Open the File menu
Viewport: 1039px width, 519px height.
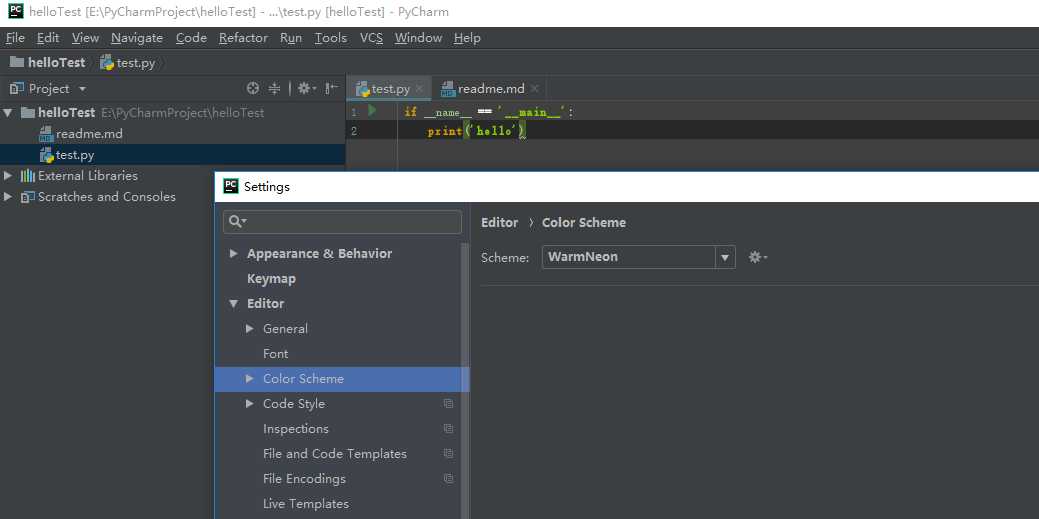pos(15,38)
